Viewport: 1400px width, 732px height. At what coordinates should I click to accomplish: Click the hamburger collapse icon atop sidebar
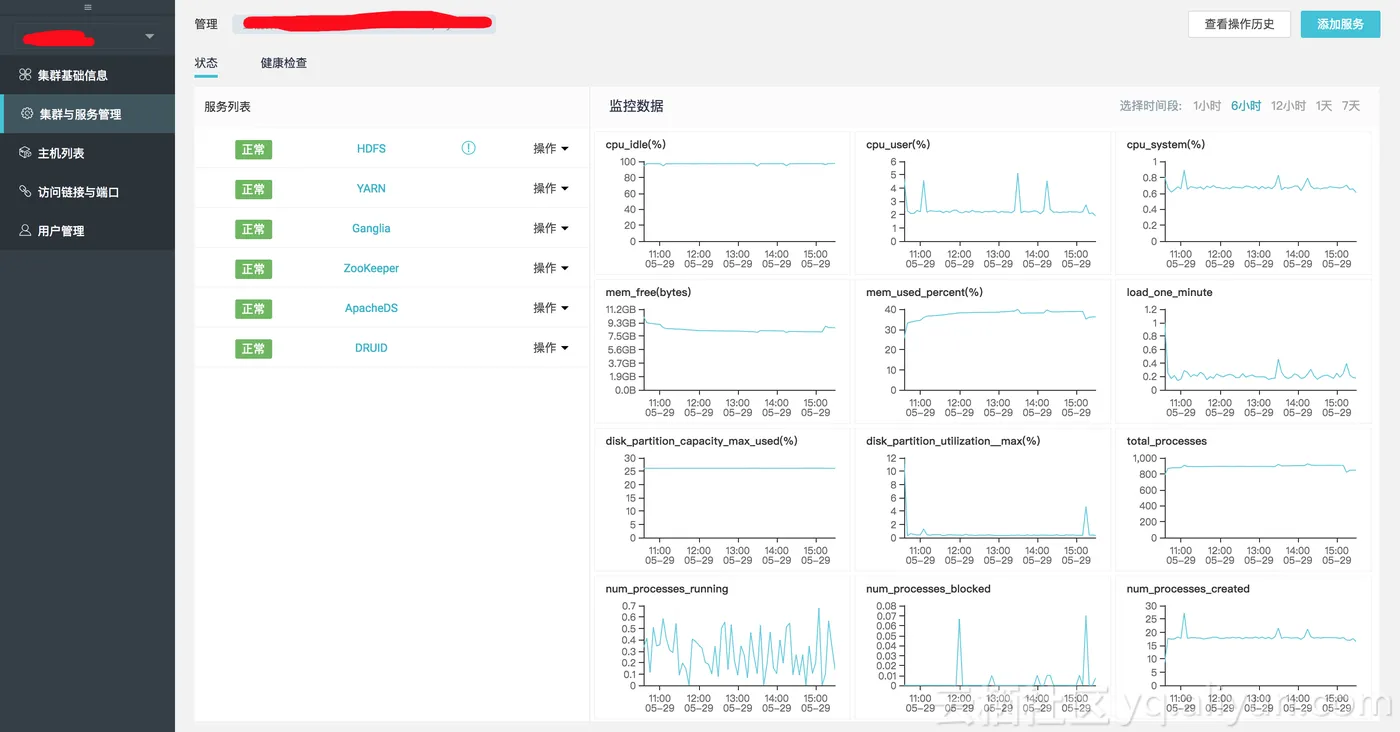(88, 7)
